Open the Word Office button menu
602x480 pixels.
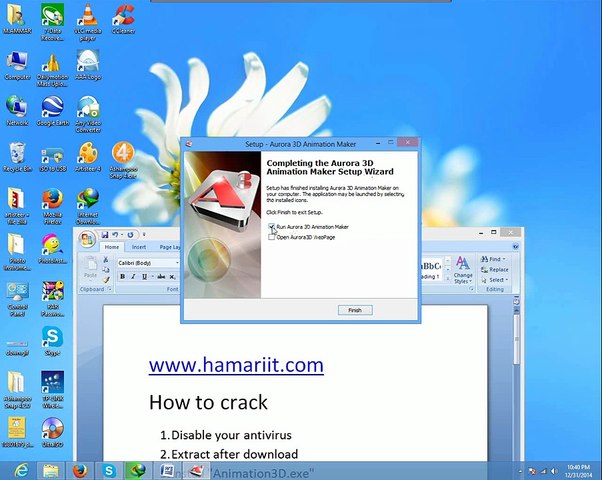[x=87, y=240]
